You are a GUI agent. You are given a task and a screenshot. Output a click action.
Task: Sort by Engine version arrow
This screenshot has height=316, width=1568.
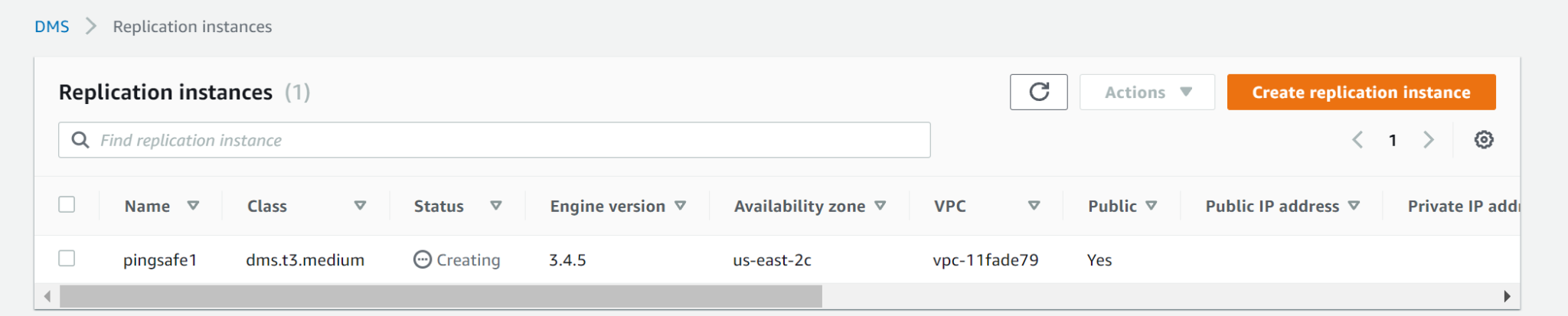point(681,206)
